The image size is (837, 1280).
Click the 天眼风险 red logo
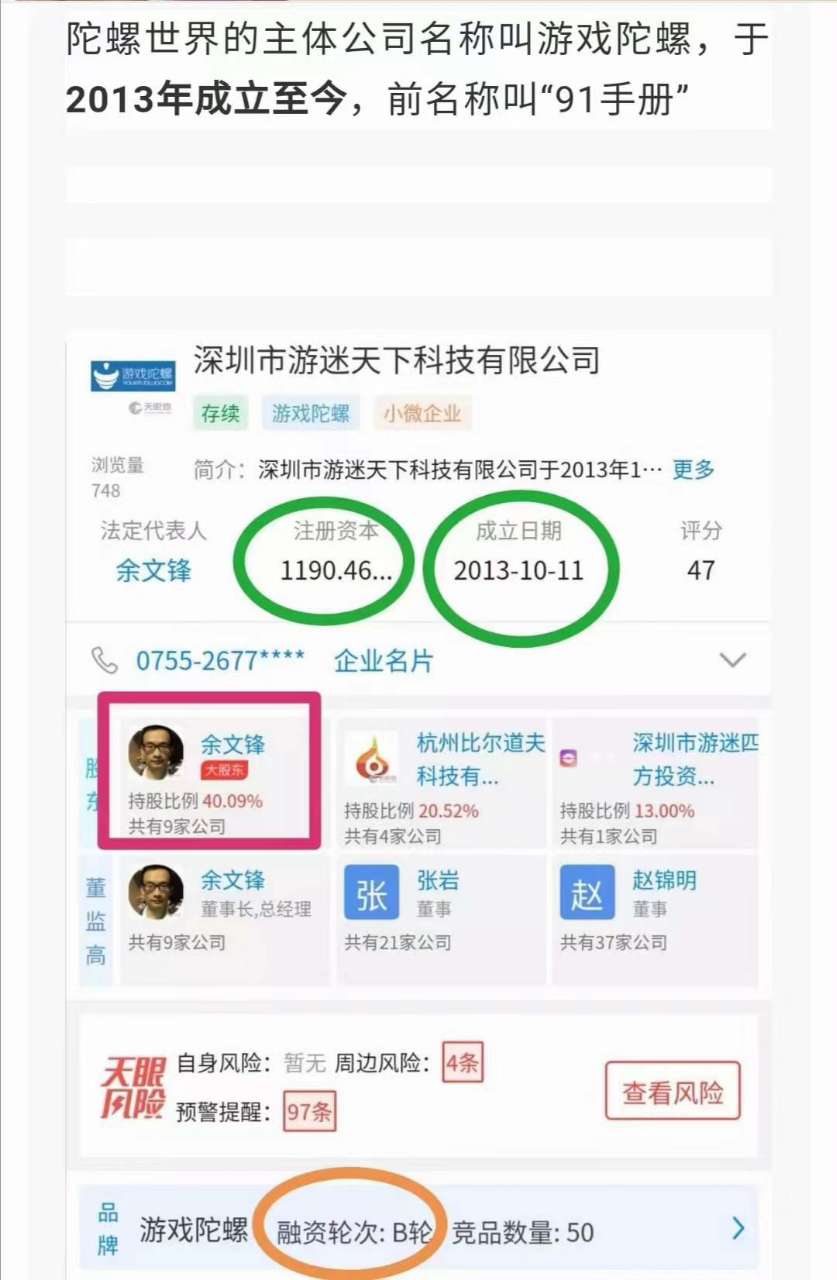click(133, 1088)
